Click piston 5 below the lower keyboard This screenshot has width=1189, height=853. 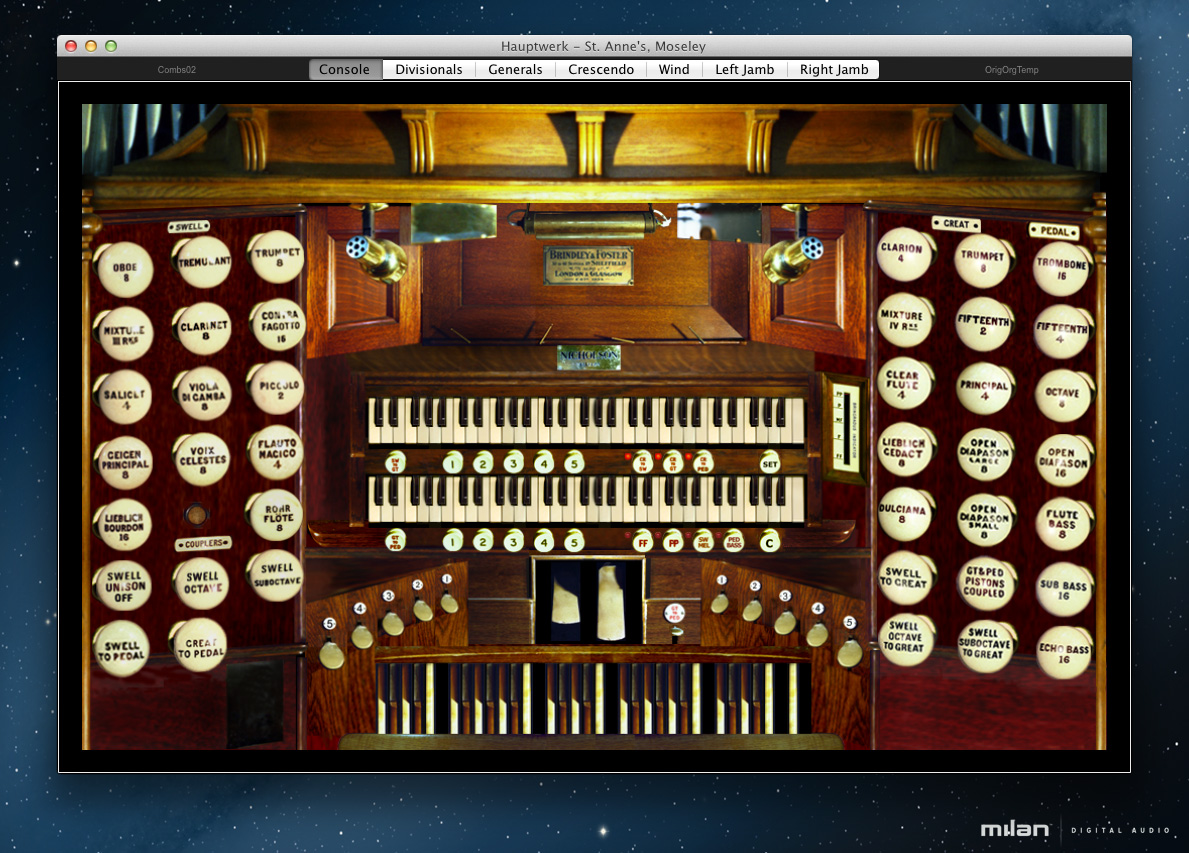574,541
